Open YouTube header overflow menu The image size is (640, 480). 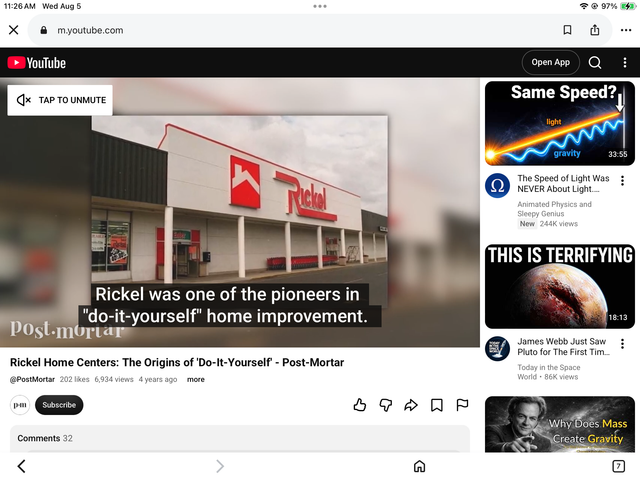point(624,62)
